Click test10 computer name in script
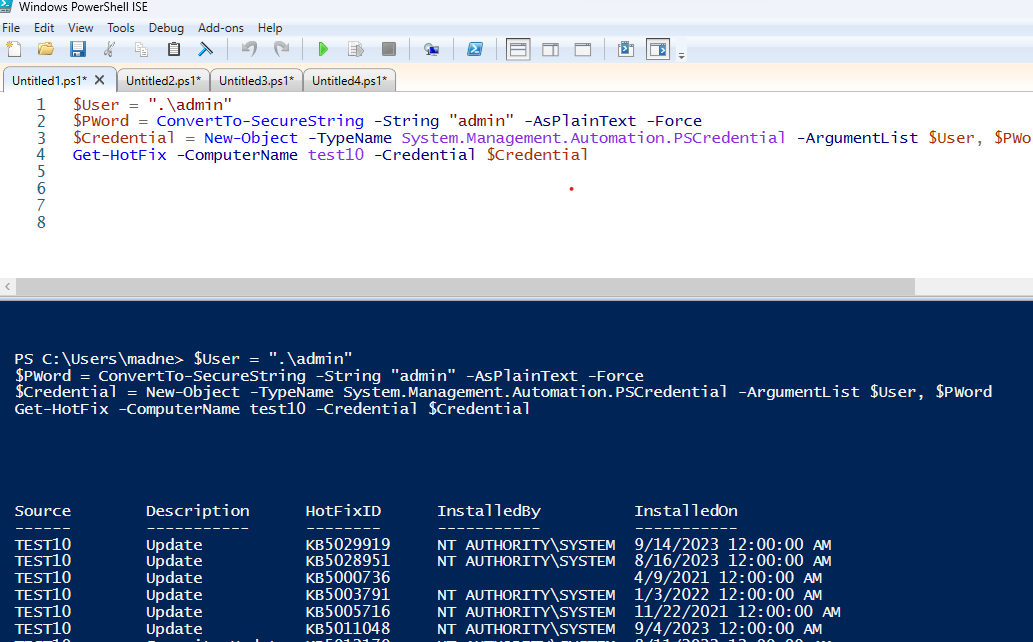The height and width of the screenshot is (642, 1033). 336,155
